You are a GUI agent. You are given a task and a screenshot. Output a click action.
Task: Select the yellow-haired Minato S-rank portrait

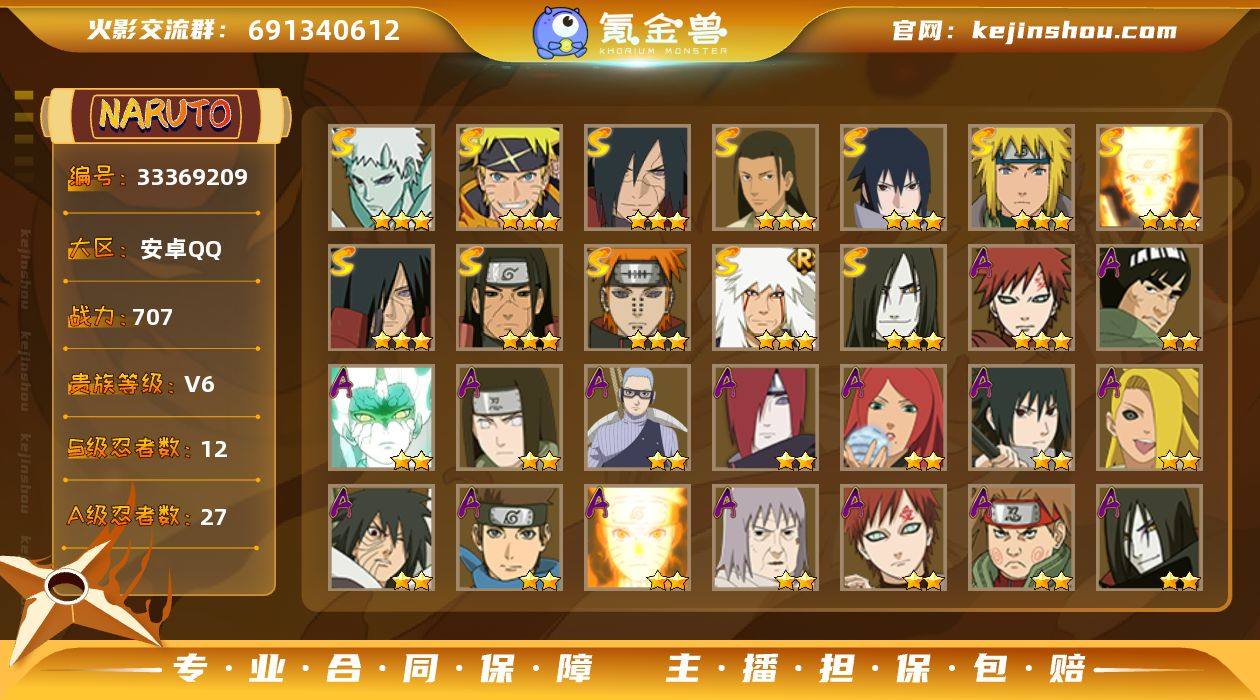coord(1021,178)
